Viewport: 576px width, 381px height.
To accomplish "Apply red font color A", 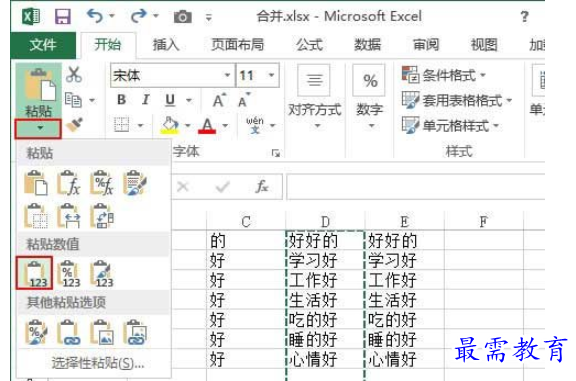I will [x=207, y=126].
